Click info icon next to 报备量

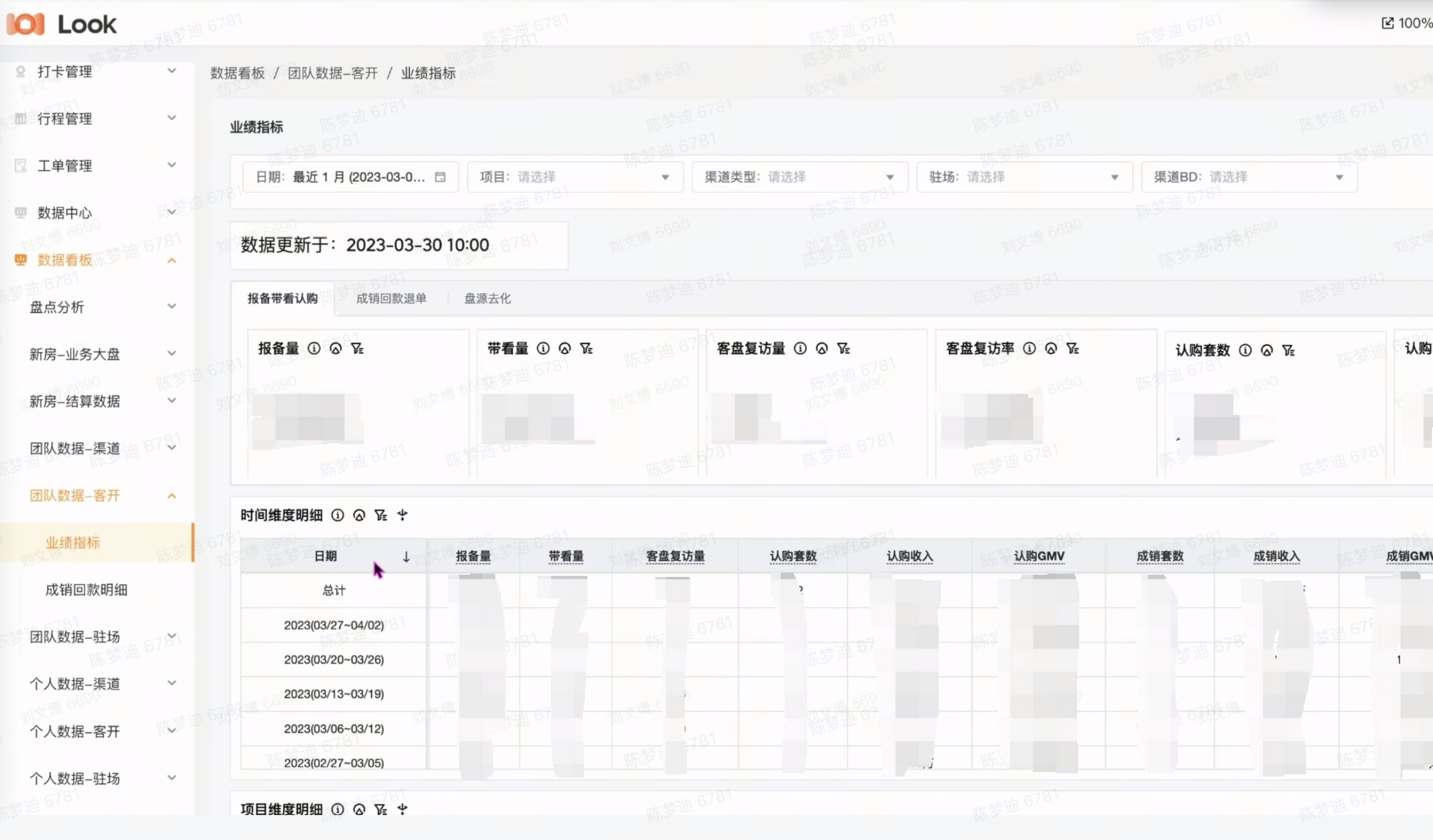tap(314, 348)
